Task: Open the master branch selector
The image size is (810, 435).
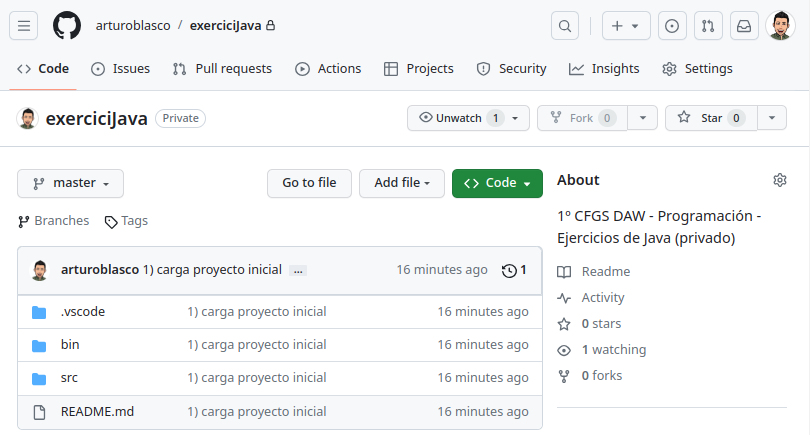Action: [70, 183]
